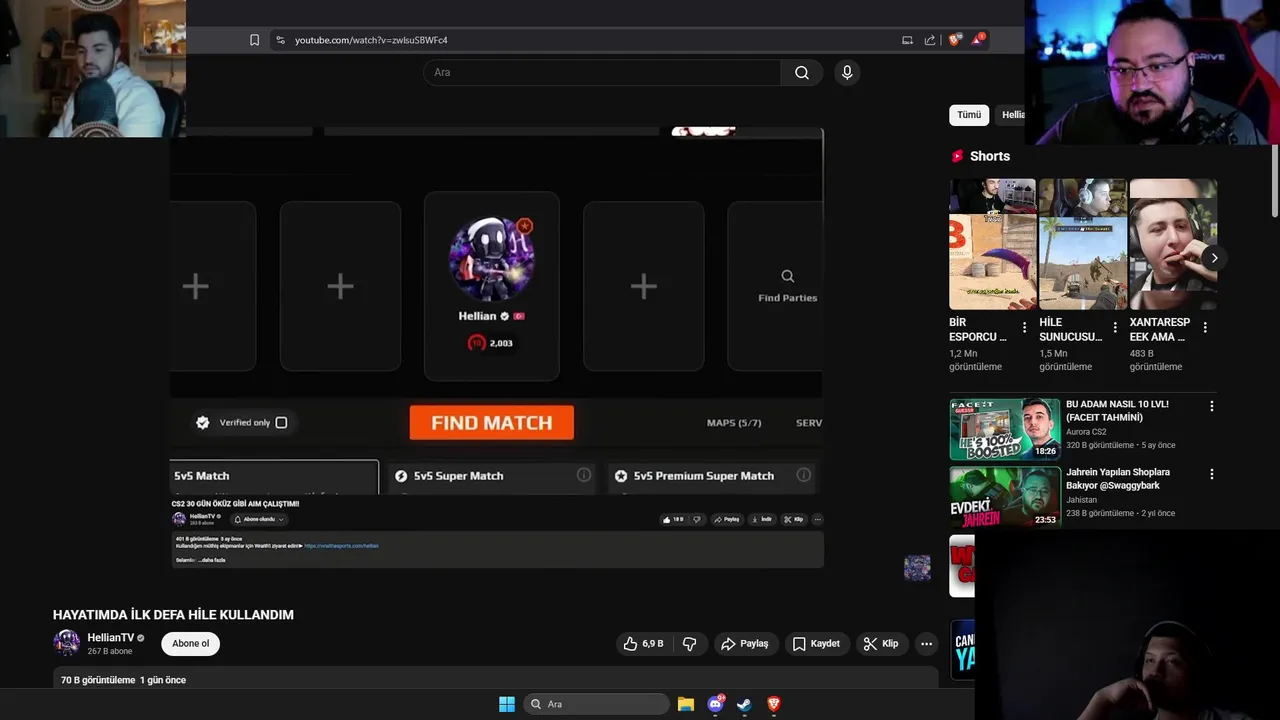The width and height of the screenshot is (1280, 720).
Task: Focus the YouTube 'Ara' search box
Action: pyautogui.click(x=602, y=72)
